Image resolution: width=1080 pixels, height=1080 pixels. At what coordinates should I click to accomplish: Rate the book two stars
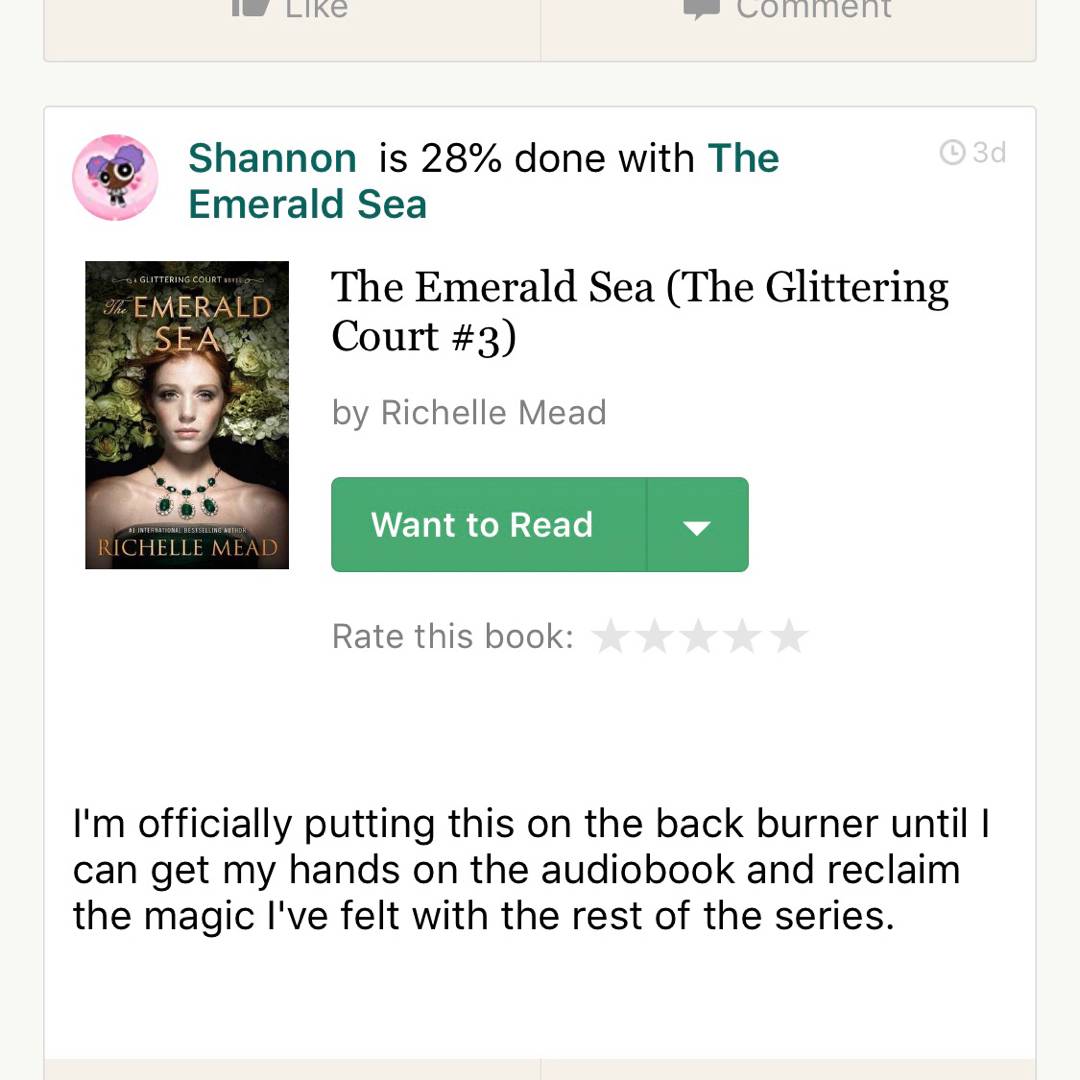[x=655, y=637]
